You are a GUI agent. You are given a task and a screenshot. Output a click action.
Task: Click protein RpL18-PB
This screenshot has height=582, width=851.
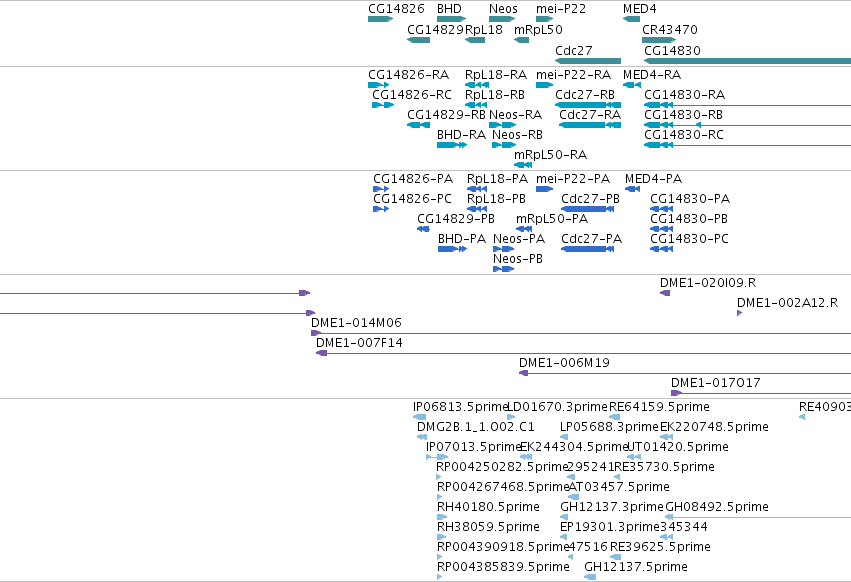(x=477, y=209)
